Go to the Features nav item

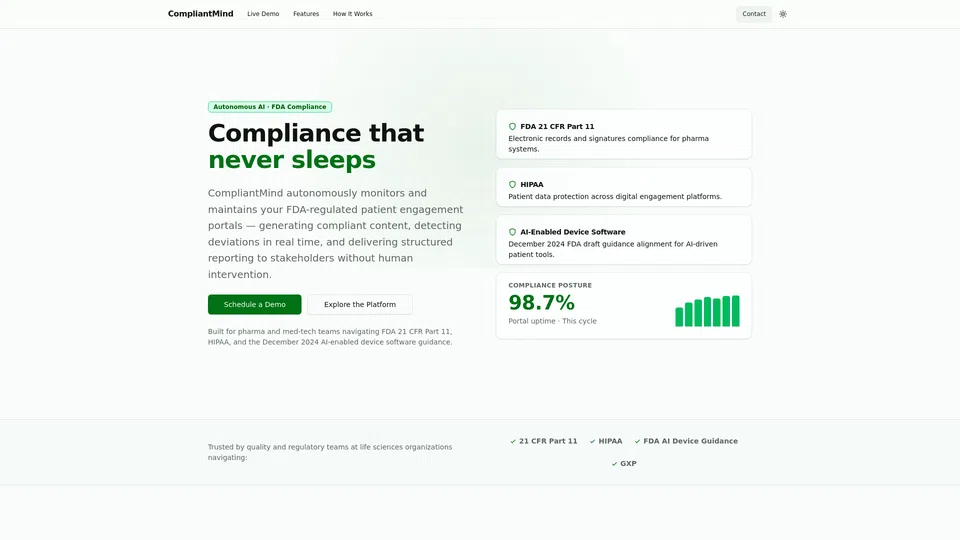pyautogui.click(x=306, y=13)
